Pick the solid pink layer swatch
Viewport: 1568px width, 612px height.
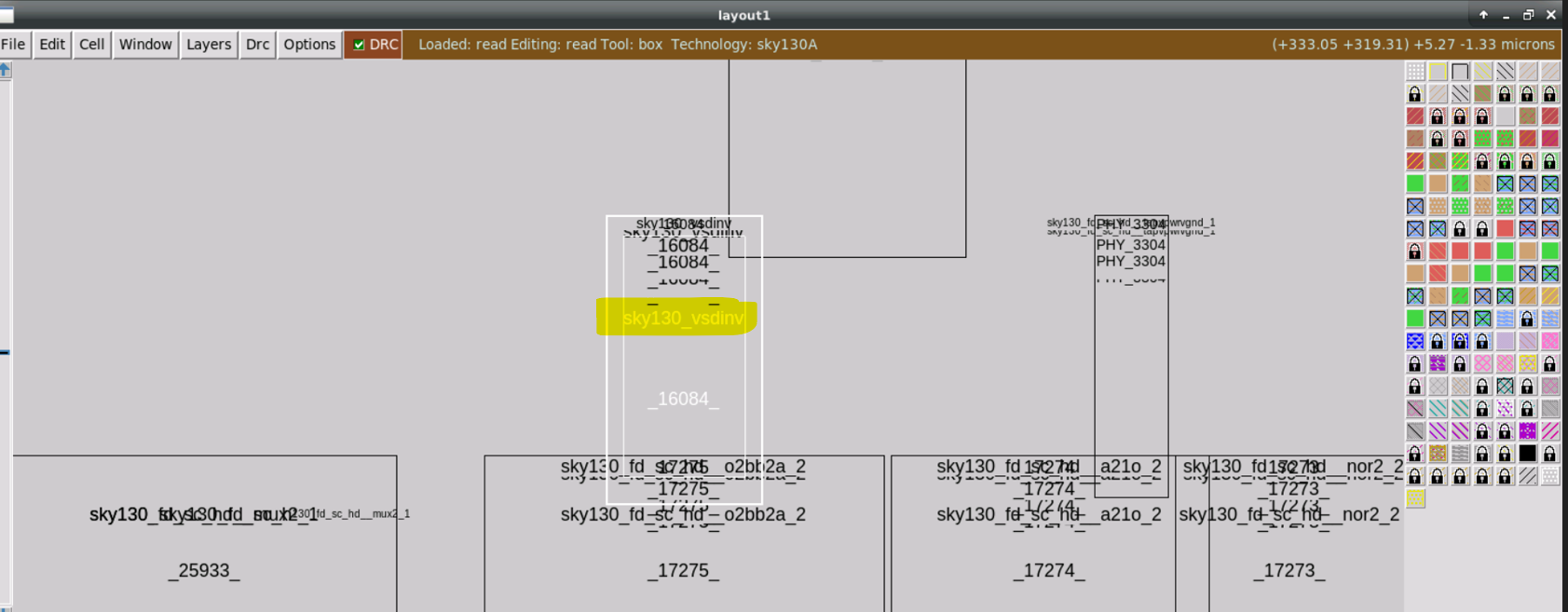pos(1549,341)
